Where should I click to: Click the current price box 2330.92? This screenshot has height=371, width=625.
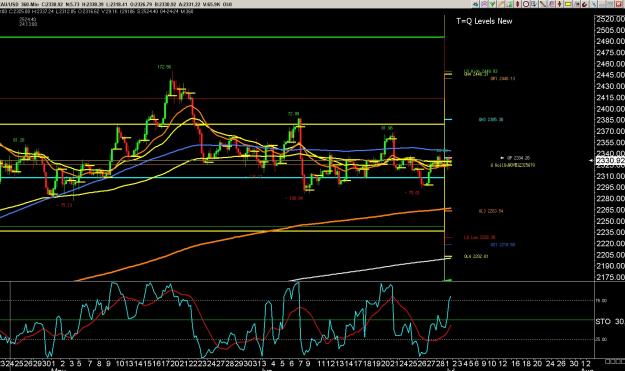pos(610,161)
